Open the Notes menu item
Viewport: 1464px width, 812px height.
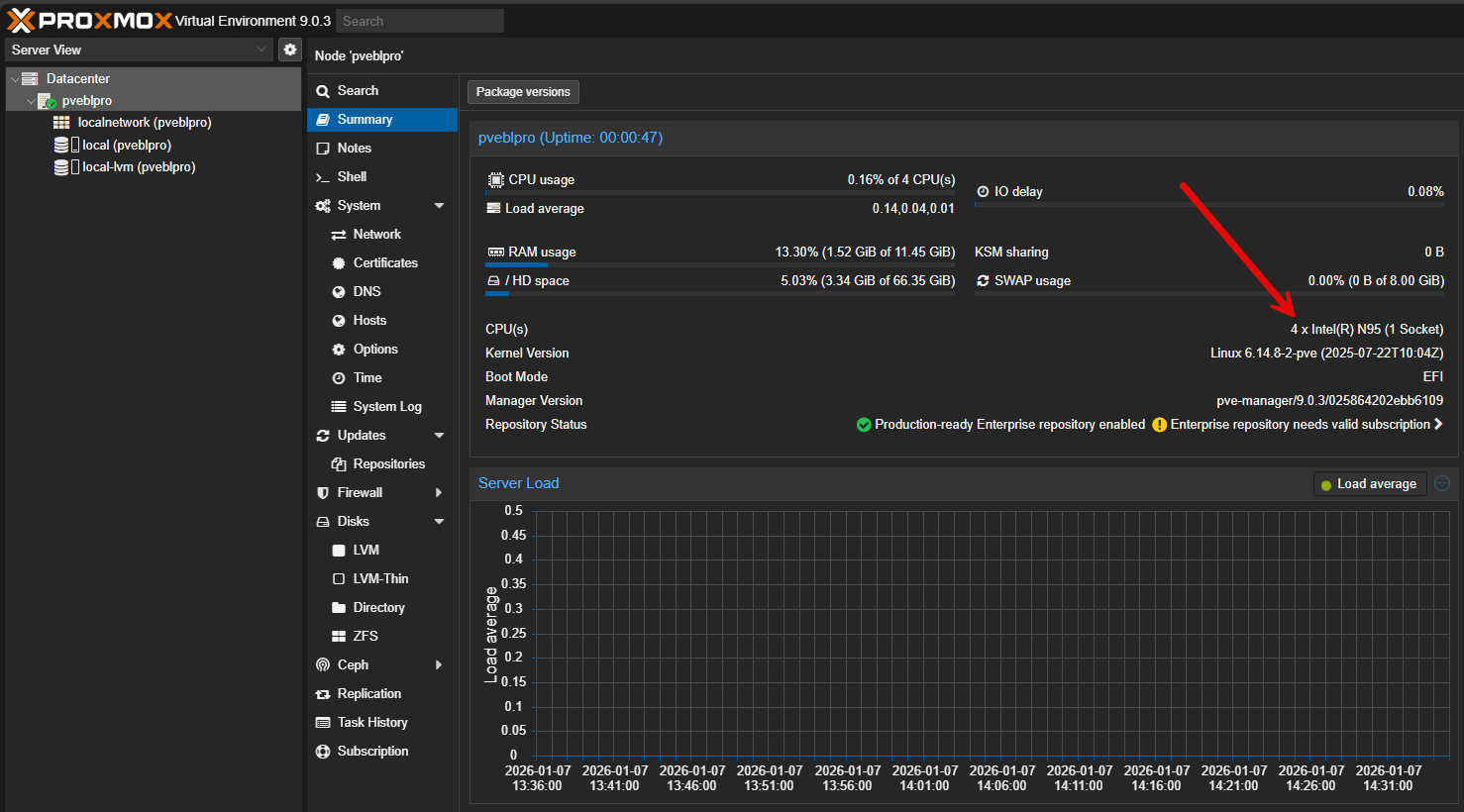pos(354,149)
